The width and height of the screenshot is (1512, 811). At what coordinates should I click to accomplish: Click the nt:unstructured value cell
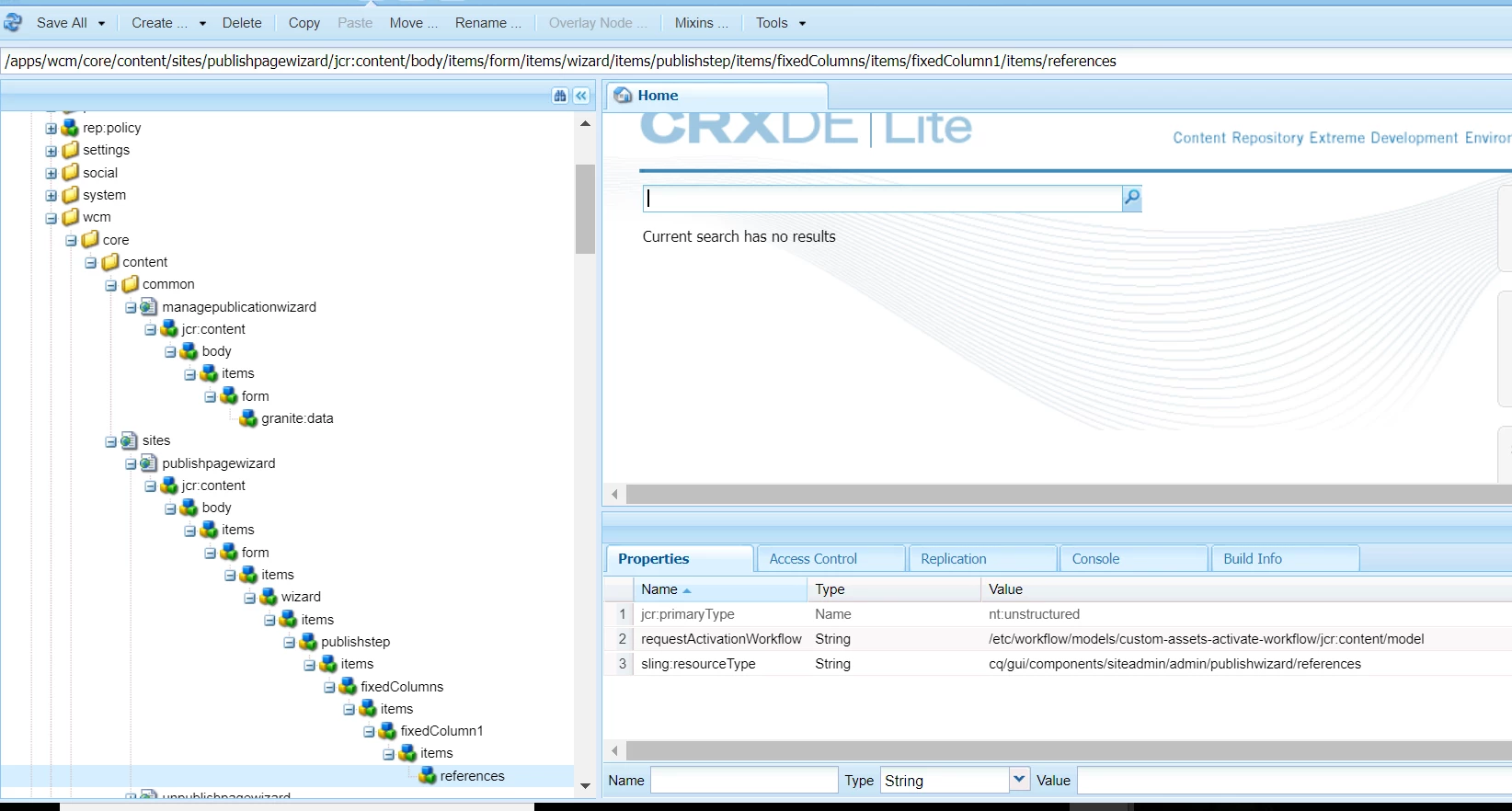pyautogui.click(x=1034, y=614)
